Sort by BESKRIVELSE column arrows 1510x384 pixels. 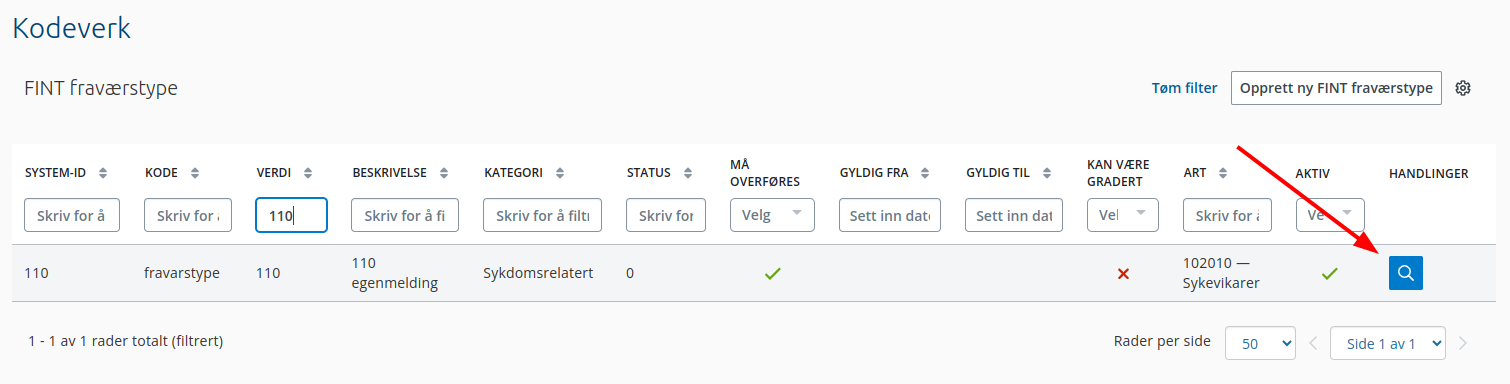pos(444,173)
